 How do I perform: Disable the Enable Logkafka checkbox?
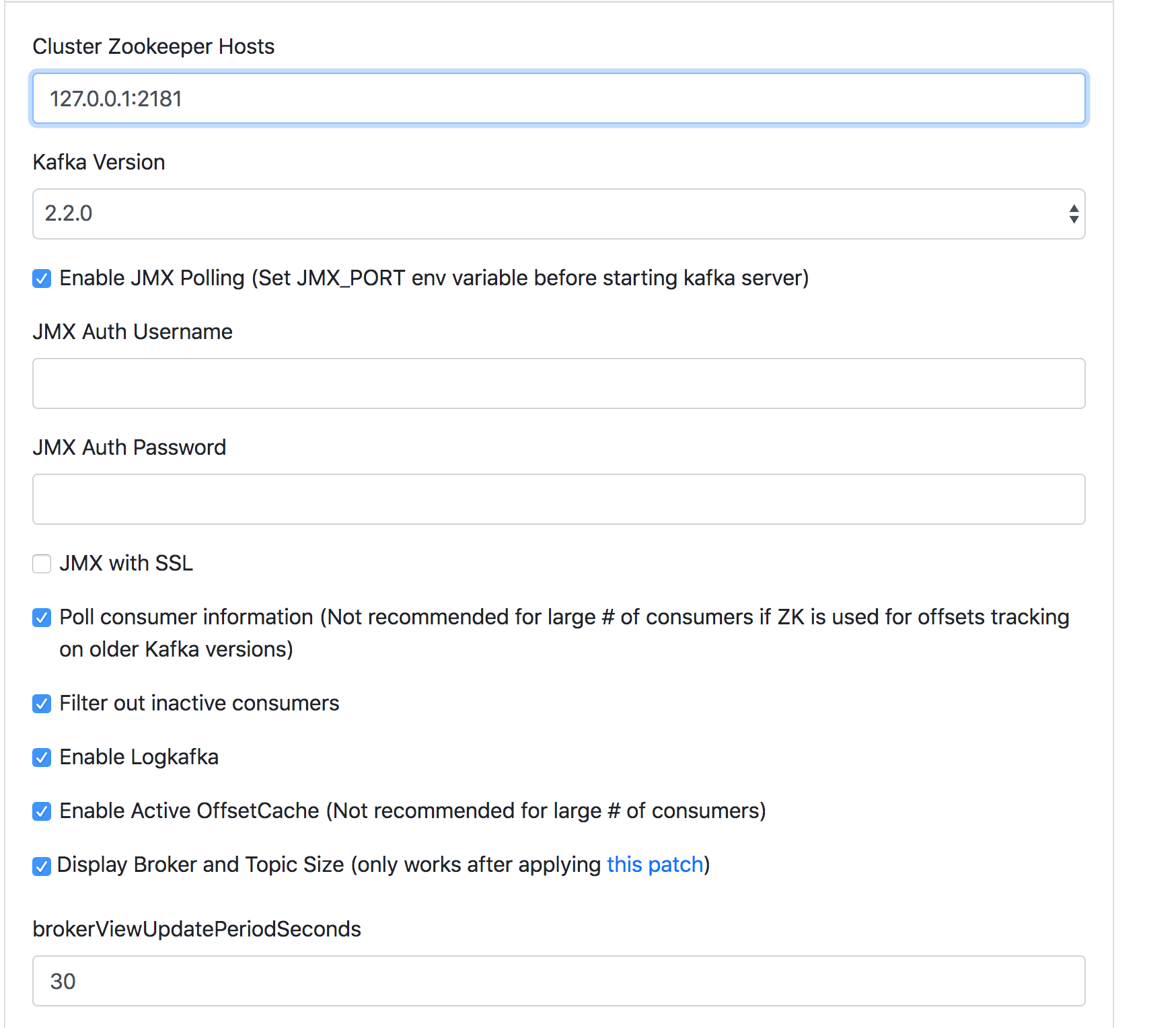42,758
